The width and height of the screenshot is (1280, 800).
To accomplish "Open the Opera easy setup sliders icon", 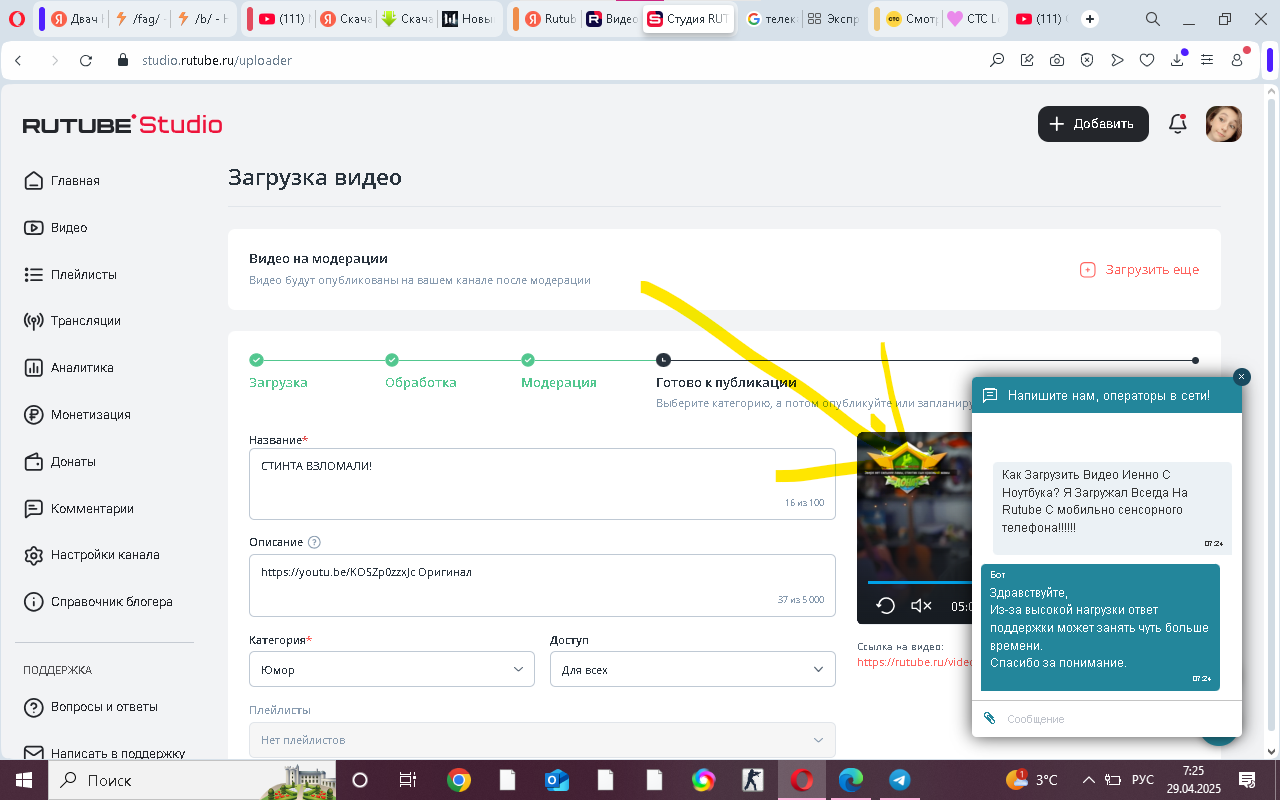I will 1208,60.
